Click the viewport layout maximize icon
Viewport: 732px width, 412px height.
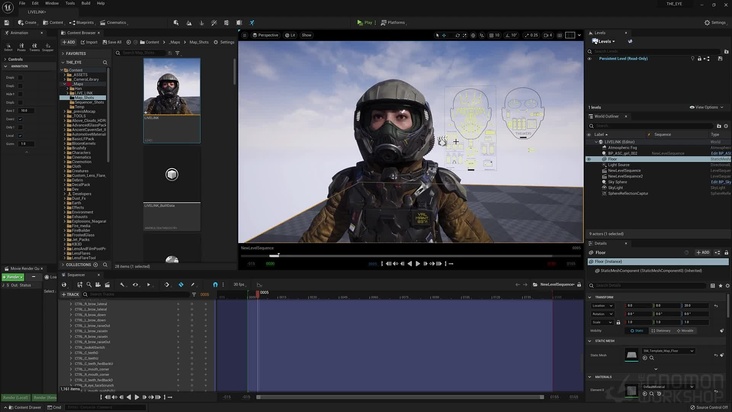[570, 35]
